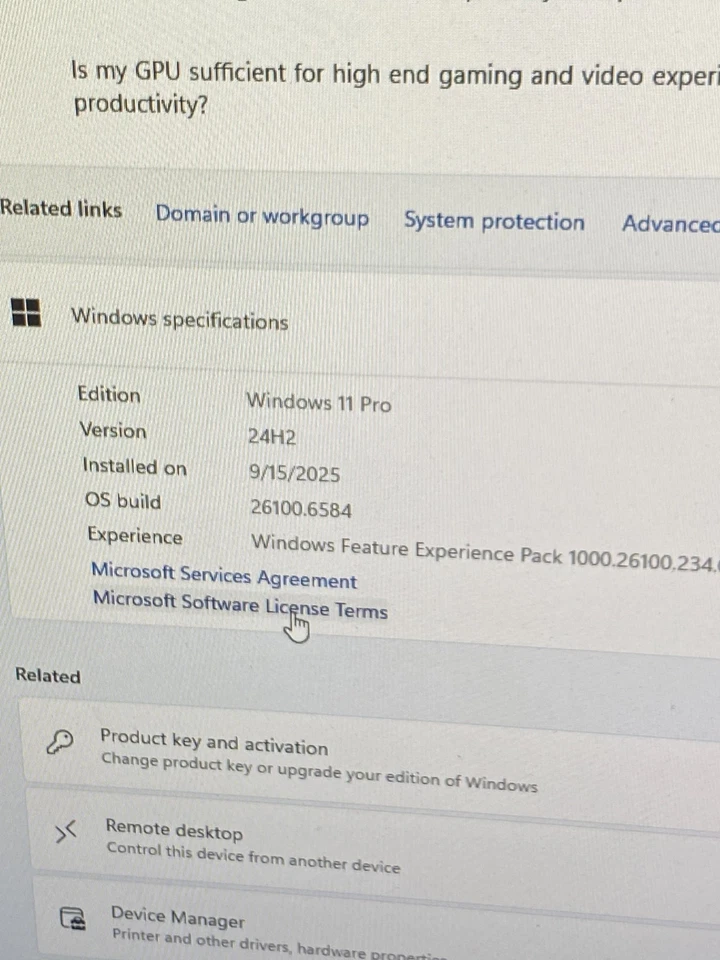Launch Device Manager from Related list
Viewport: 720px width, 960px height.
pyautogui.click(x=377, y=924)
